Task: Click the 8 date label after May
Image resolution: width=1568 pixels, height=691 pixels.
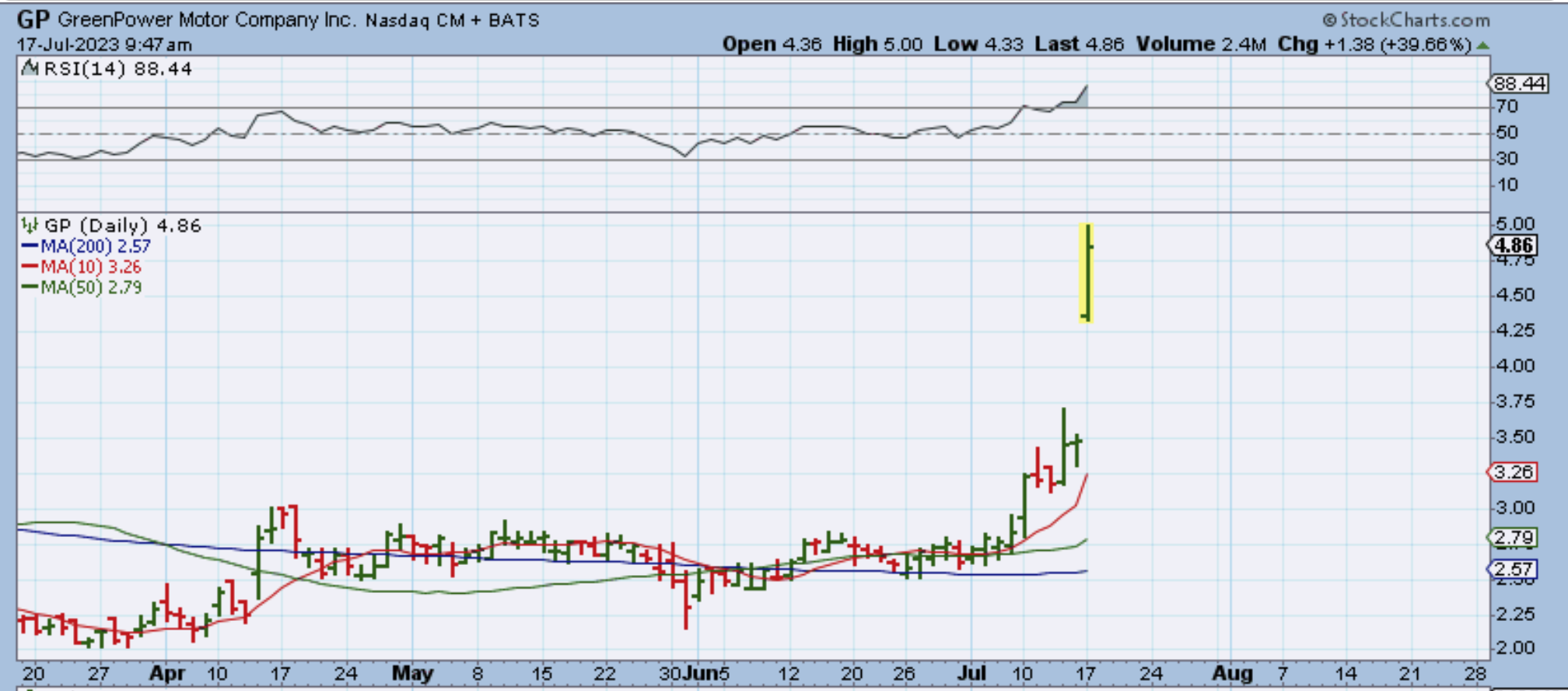Action: [478, 674]
